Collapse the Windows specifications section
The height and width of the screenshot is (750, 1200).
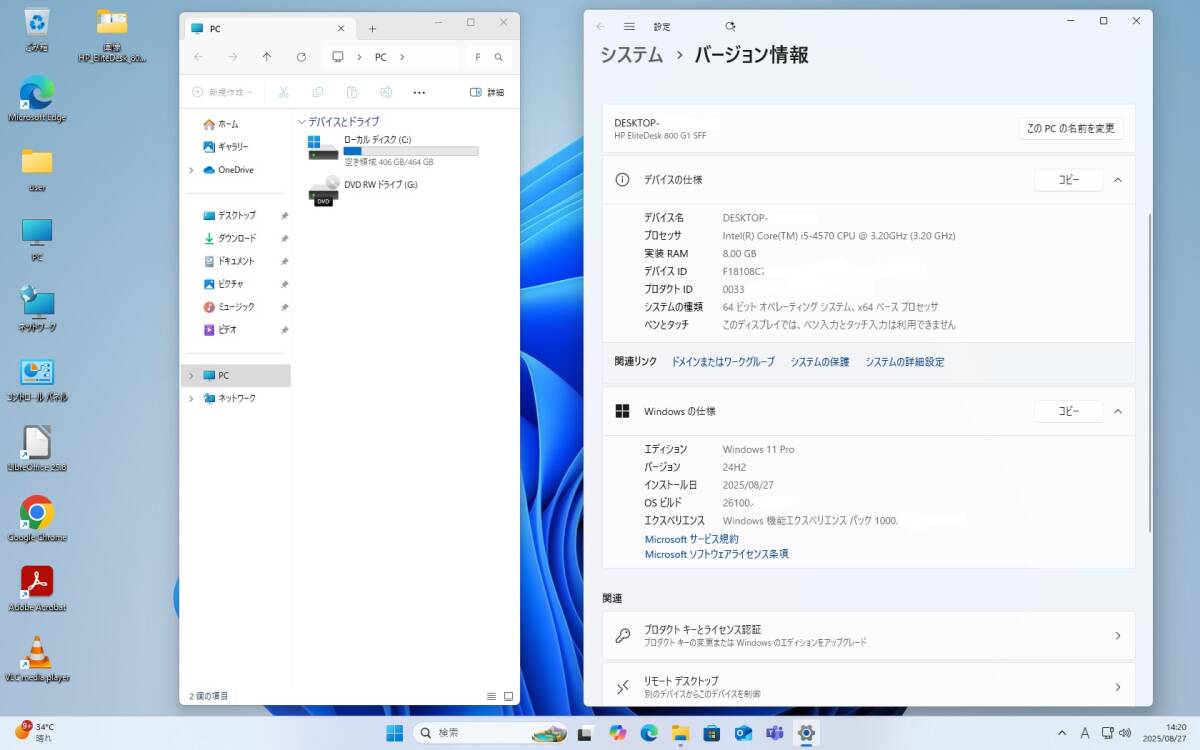[1118, 411]
